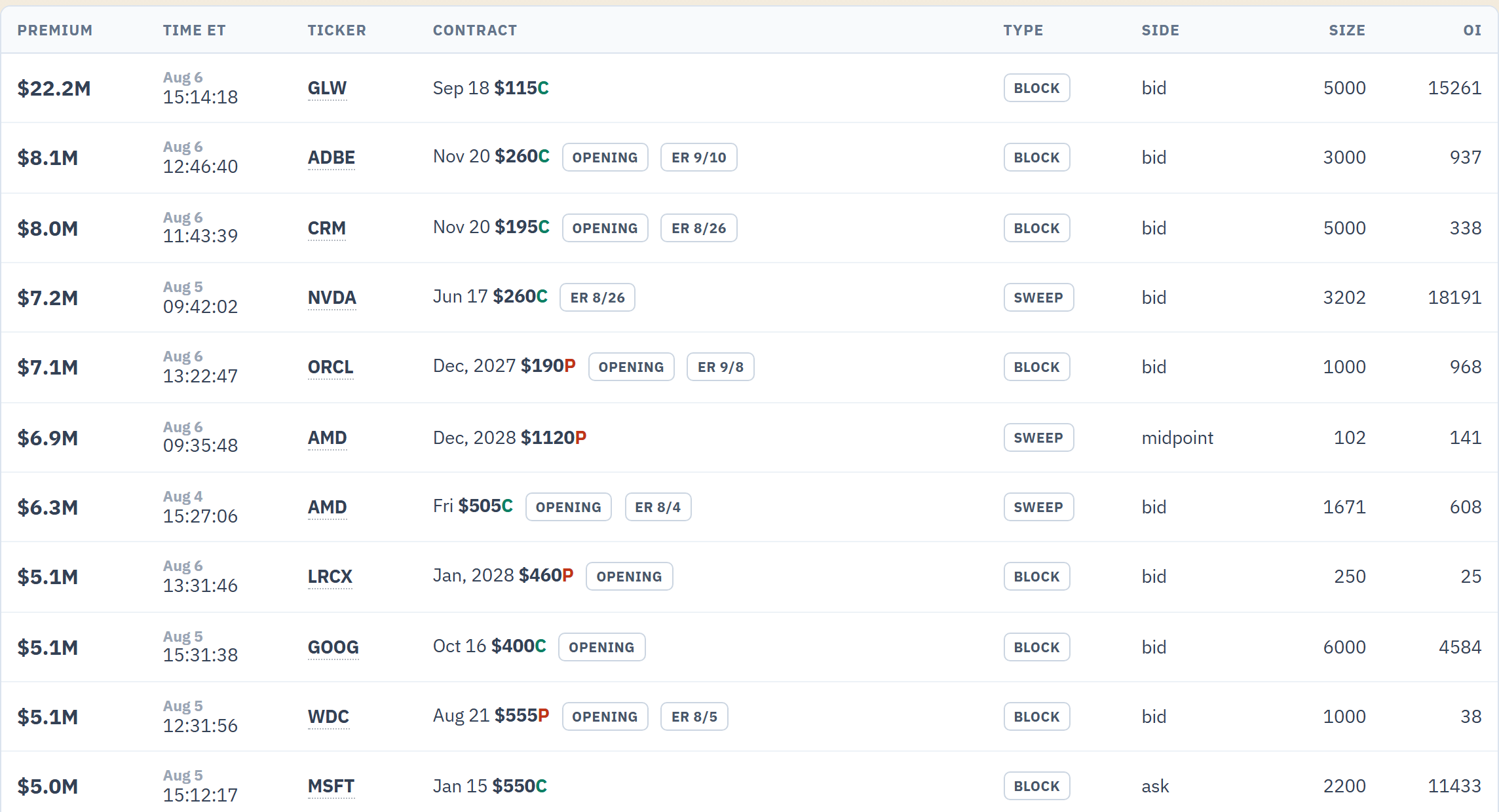This screenshot has width=1499, height=812.
Task: Open the LRCX ticker link
Action: click(x=330, y=576)
